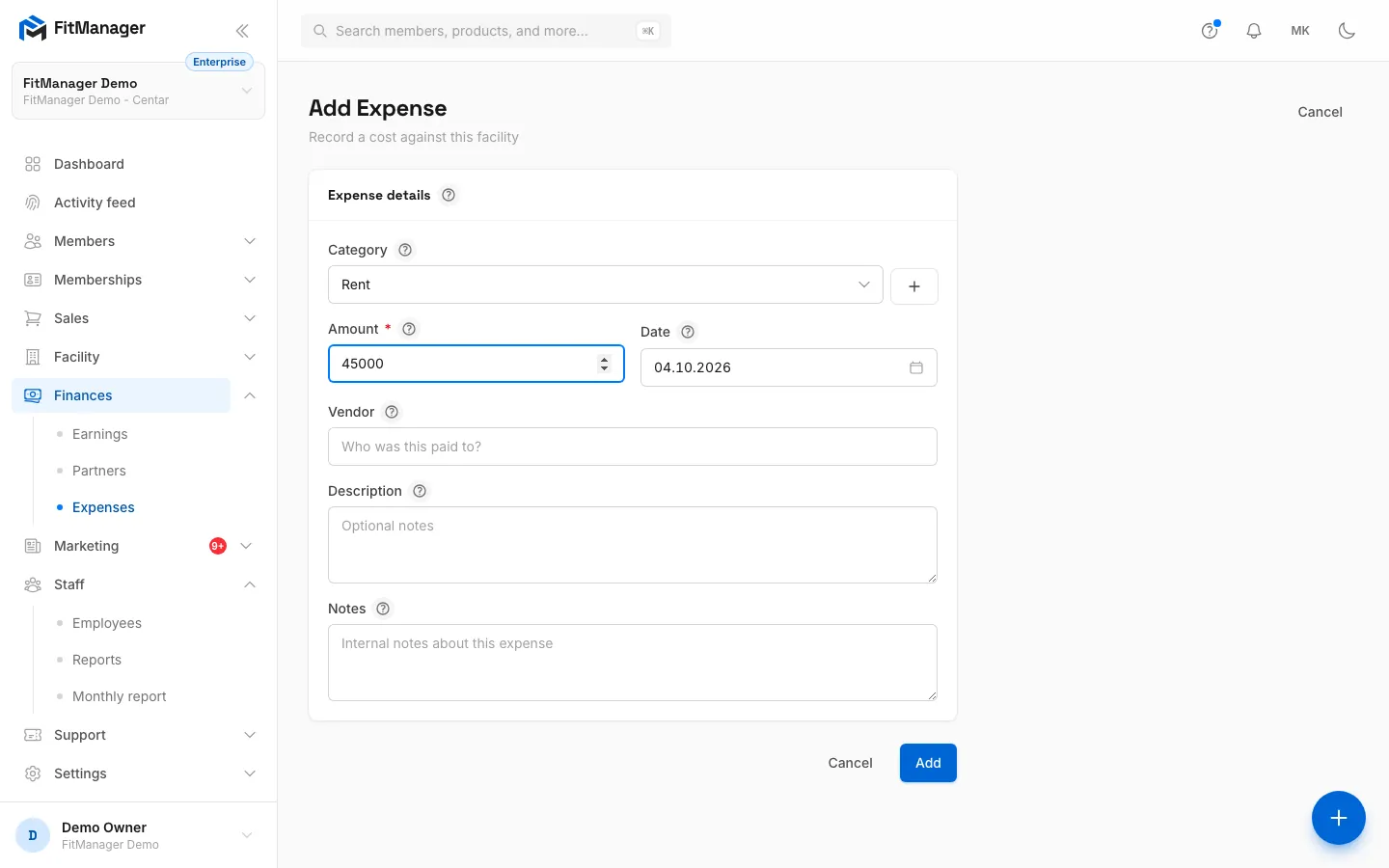Open the Category dropdown showing Rent
Screen dimensions: 1389x868
click(x=606, y=285)
